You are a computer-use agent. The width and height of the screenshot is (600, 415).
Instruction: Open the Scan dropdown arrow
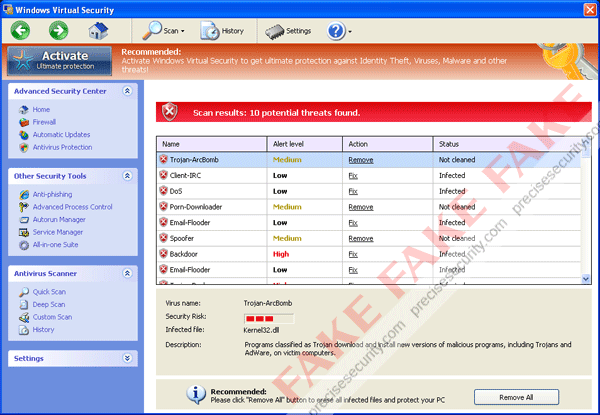(x=183, y=31)
